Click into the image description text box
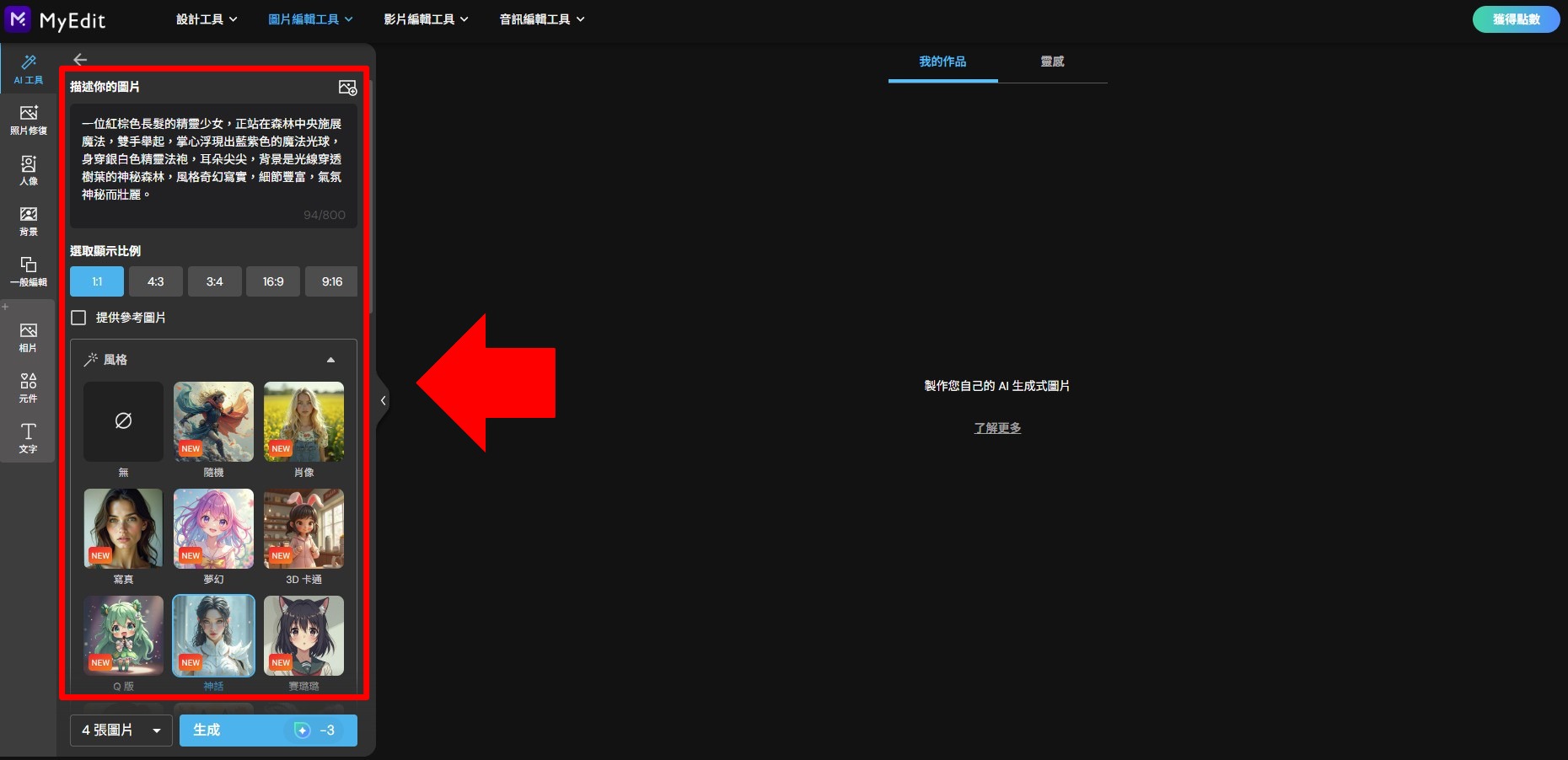This screenshot has width=1568, height=760. (213, 166)
